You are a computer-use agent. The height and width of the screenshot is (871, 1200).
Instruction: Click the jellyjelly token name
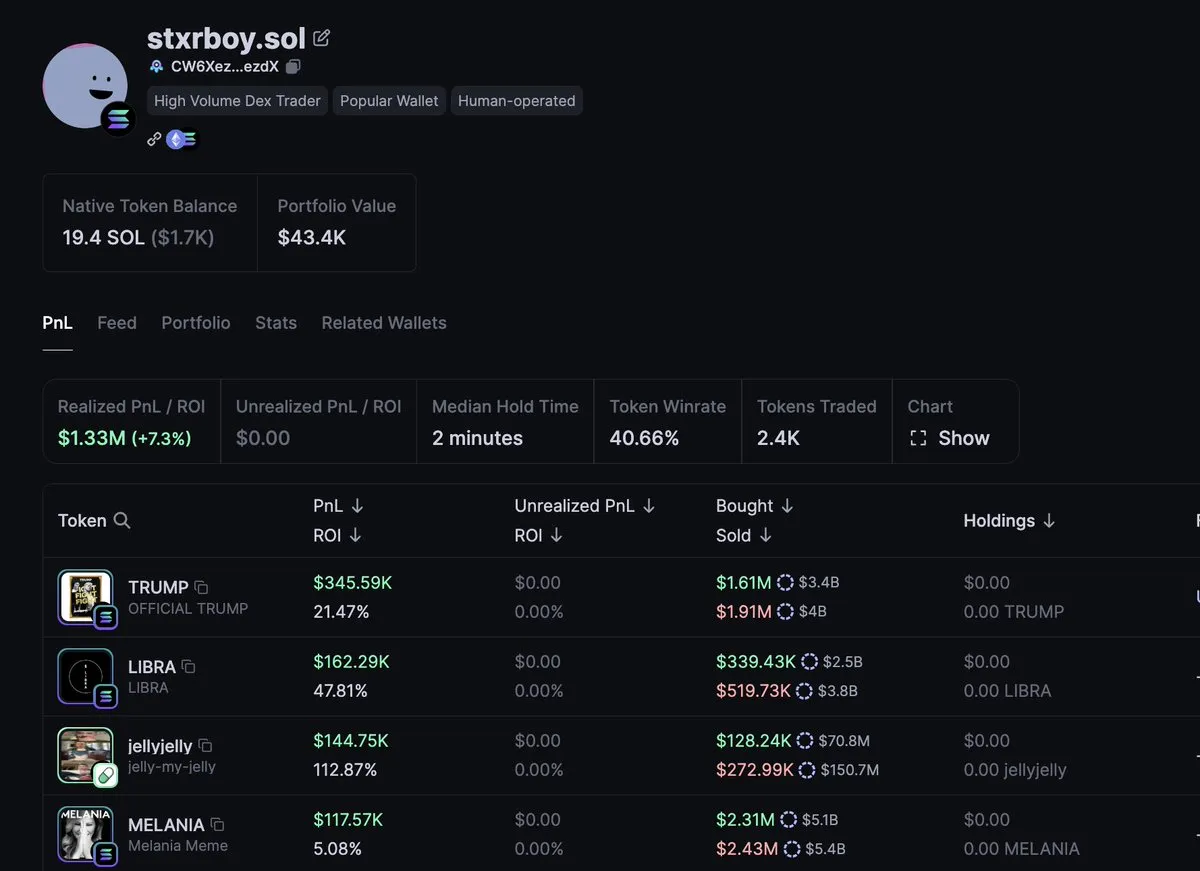160,746
